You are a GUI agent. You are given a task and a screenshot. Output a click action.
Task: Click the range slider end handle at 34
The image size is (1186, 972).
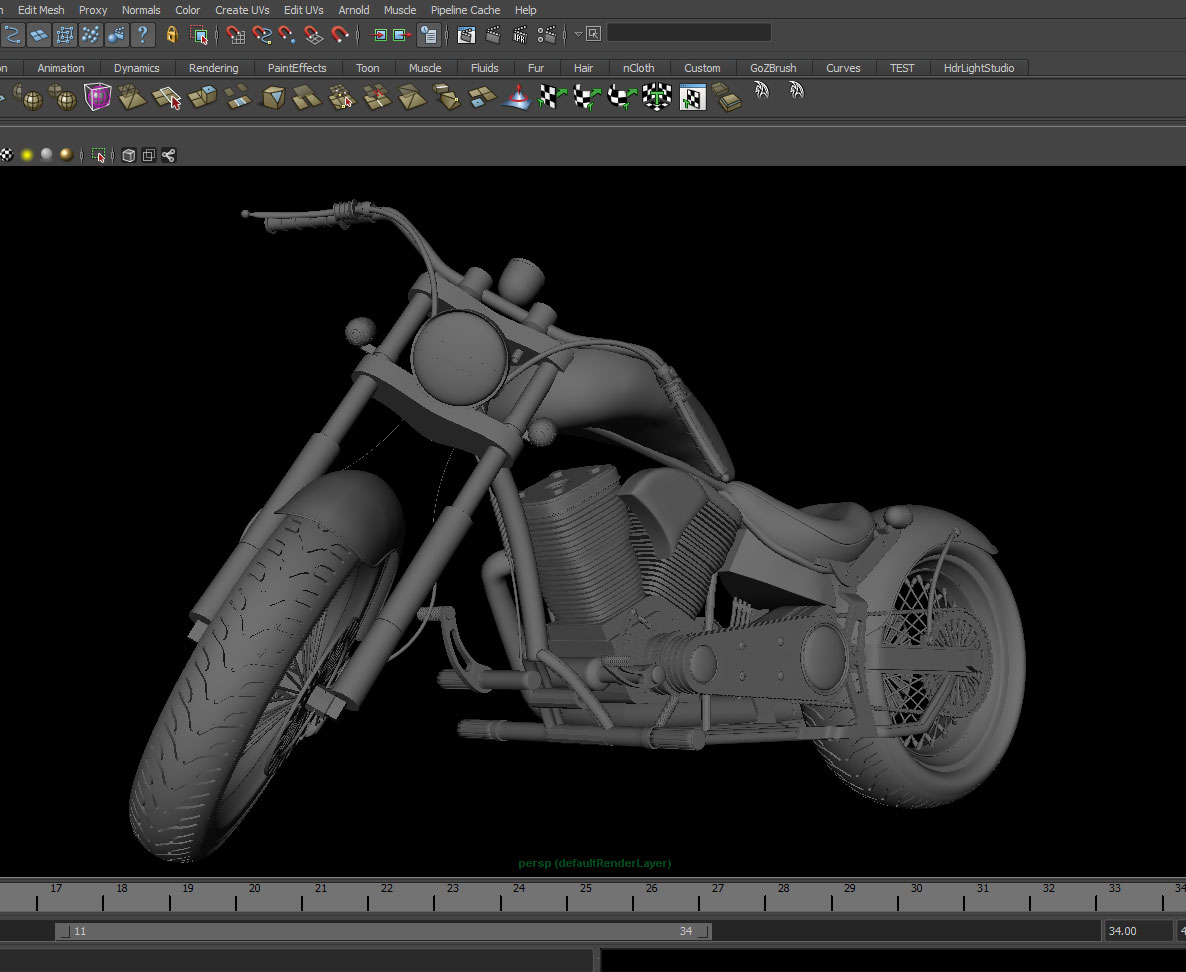704,931
